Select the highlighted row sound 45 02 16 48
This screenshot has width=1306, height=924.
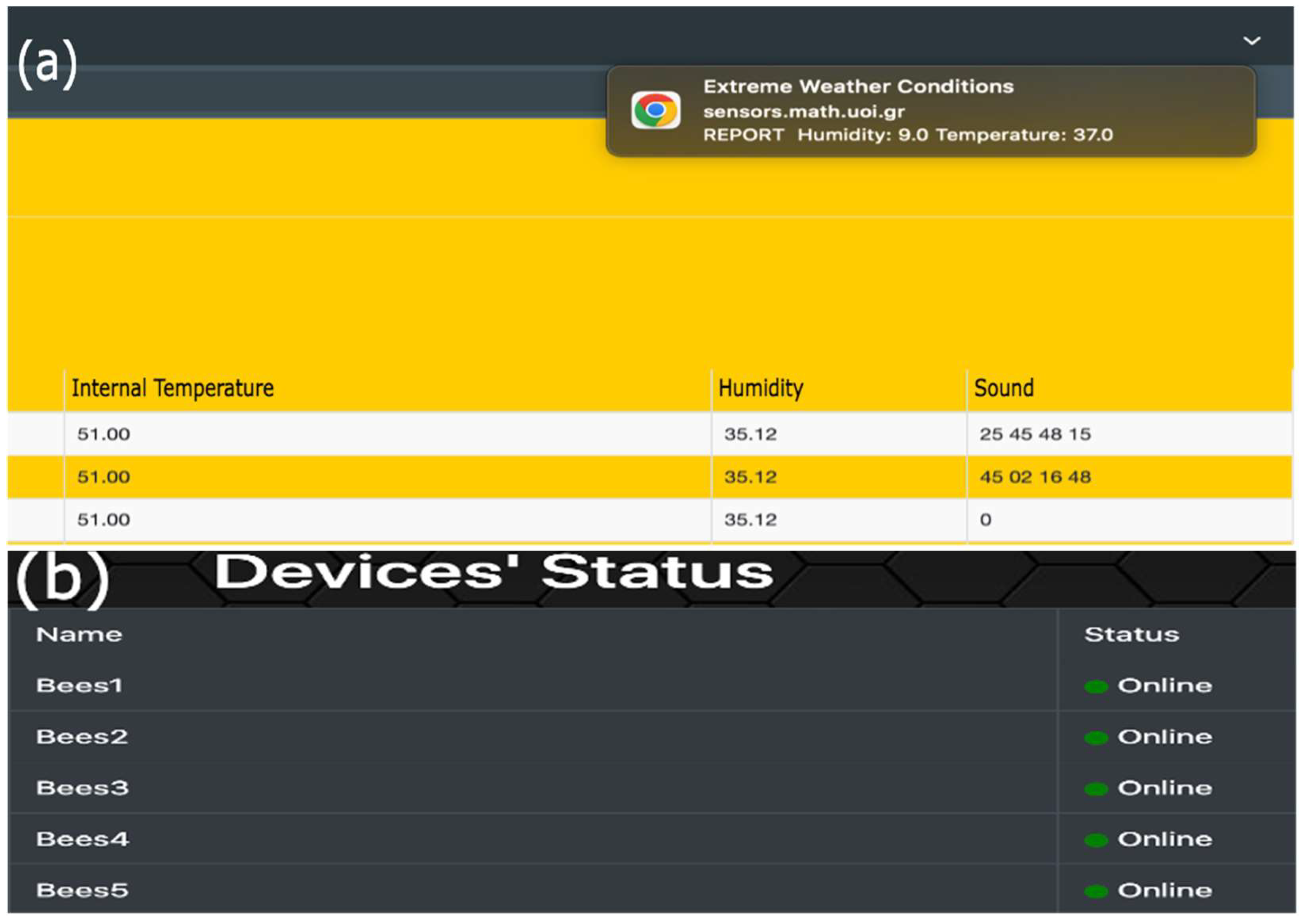[1035, 477]
